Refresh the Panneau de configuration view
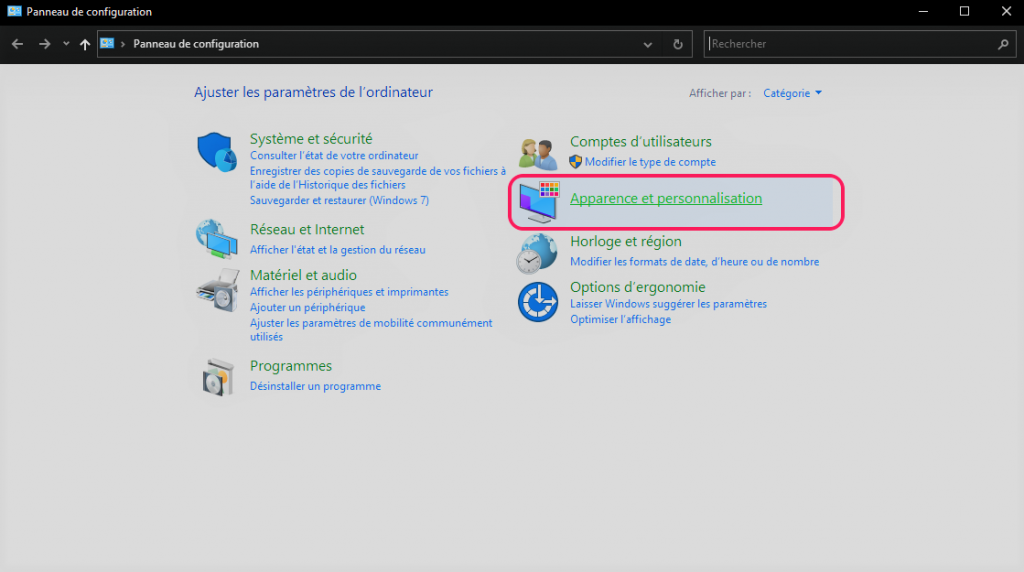Viewport: 1024px width, 572px height. (x=678, y=44)
